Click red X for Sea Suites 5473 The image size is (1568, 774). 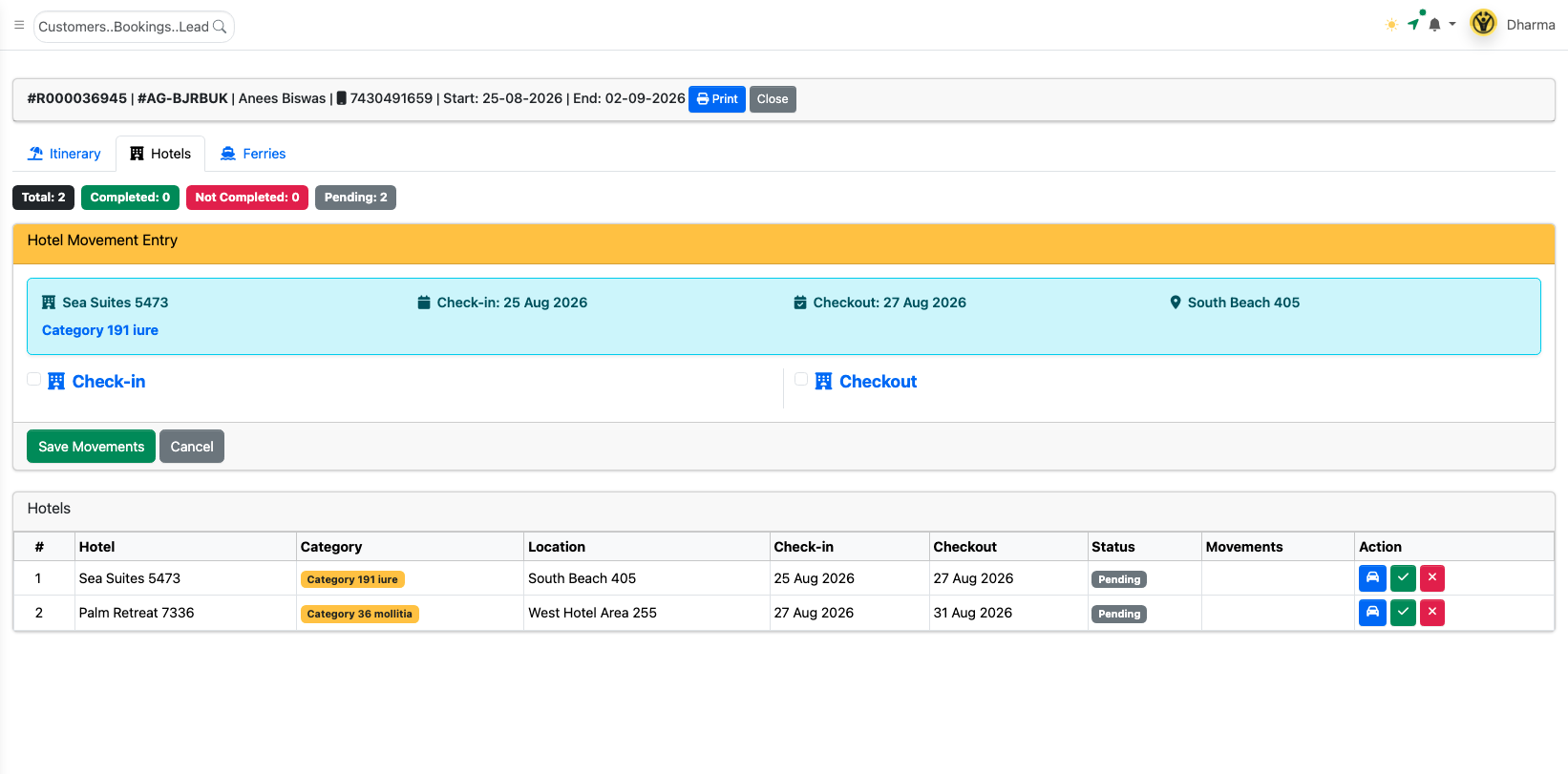click(1432, 578)
